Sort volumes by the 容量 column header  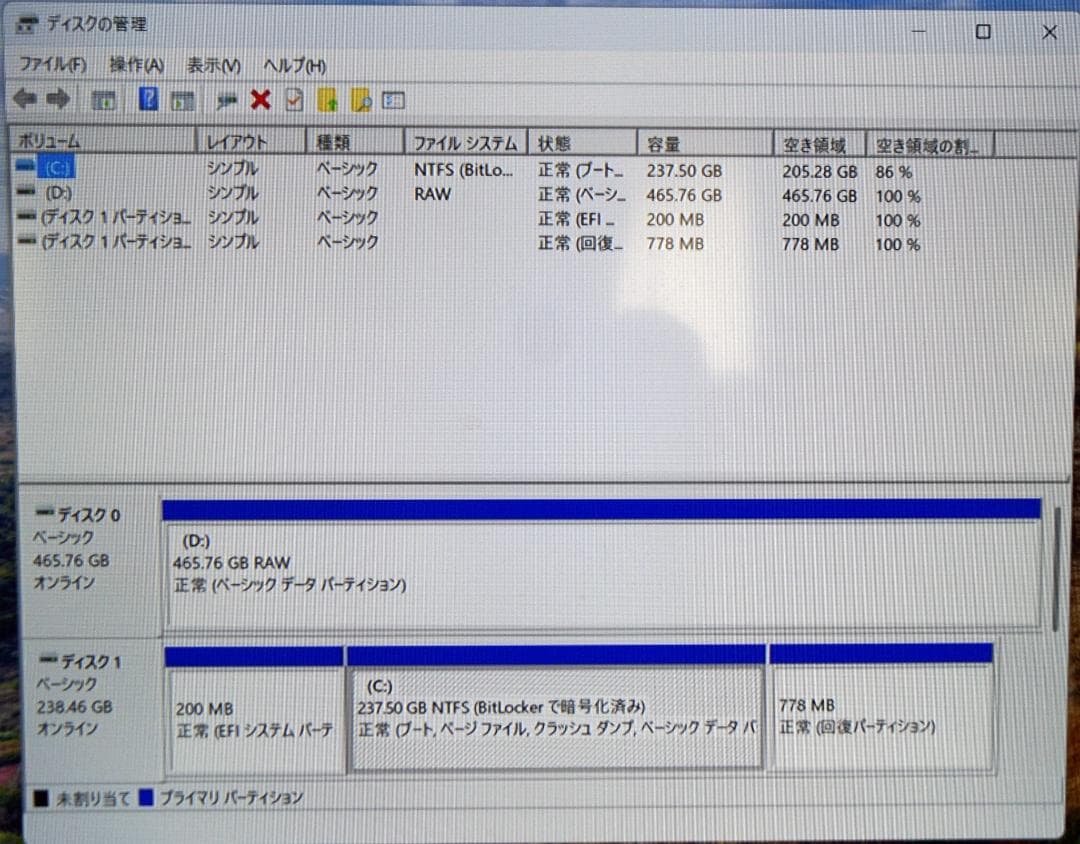[662, 142]
